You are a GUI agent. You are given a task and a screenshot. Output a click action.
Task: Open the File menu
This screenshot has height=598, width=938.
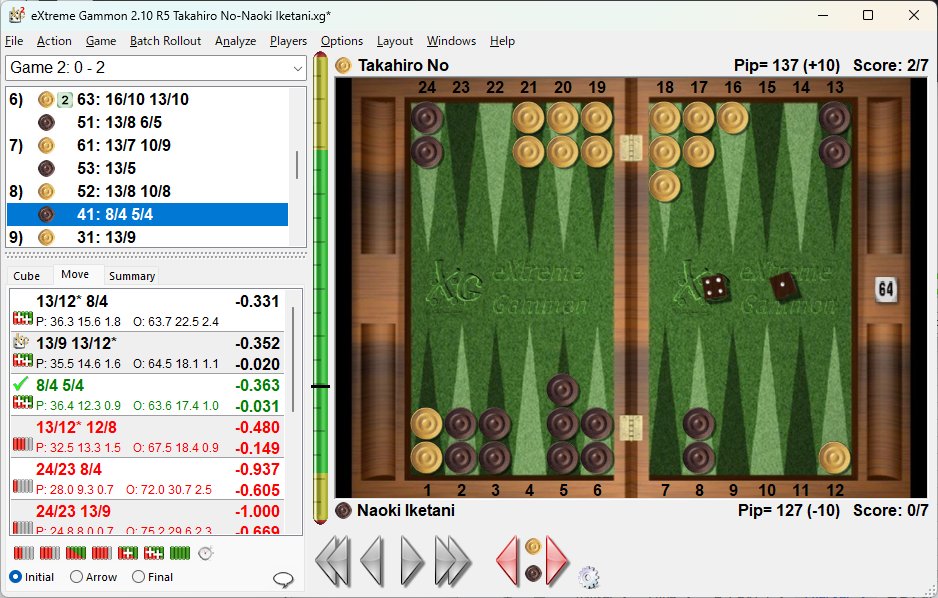tap(14, 41)
